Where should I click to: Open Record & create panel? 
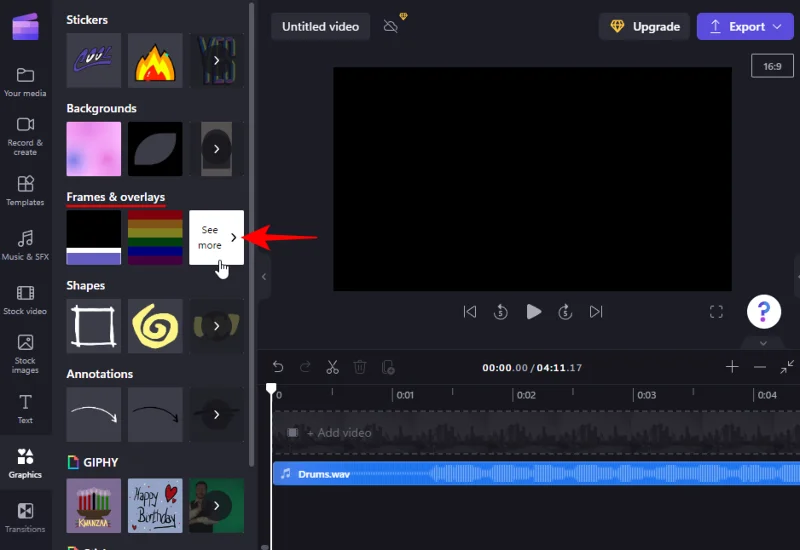tap(25, 136)
